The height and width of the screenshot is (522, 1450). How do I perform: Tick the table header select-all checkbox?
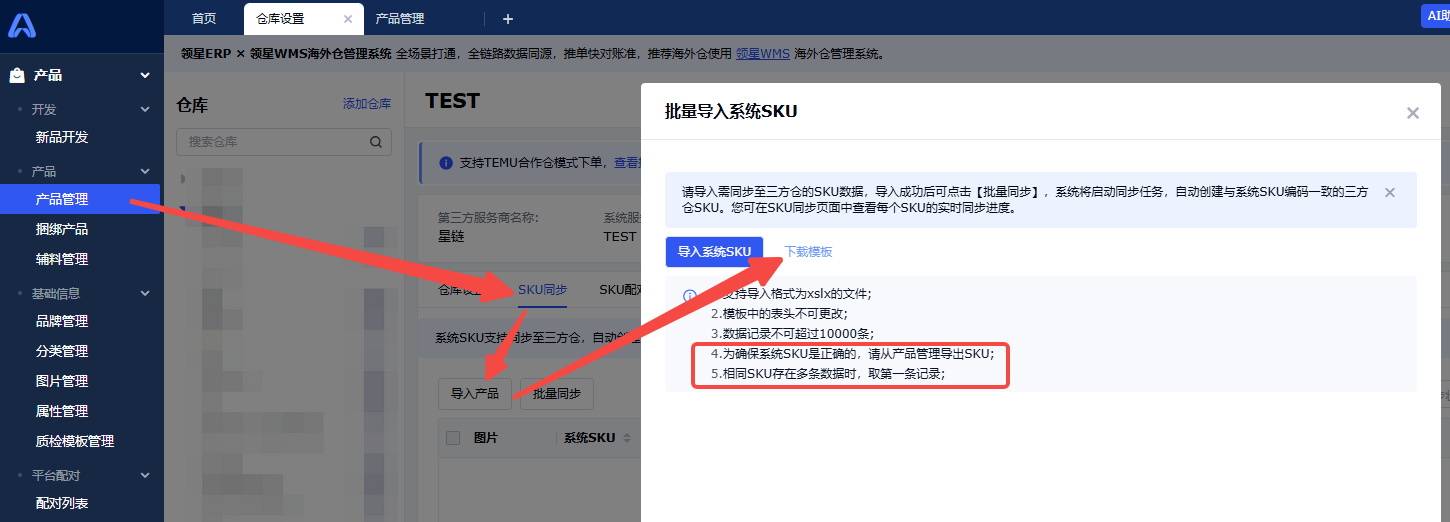tap(453, 438)
